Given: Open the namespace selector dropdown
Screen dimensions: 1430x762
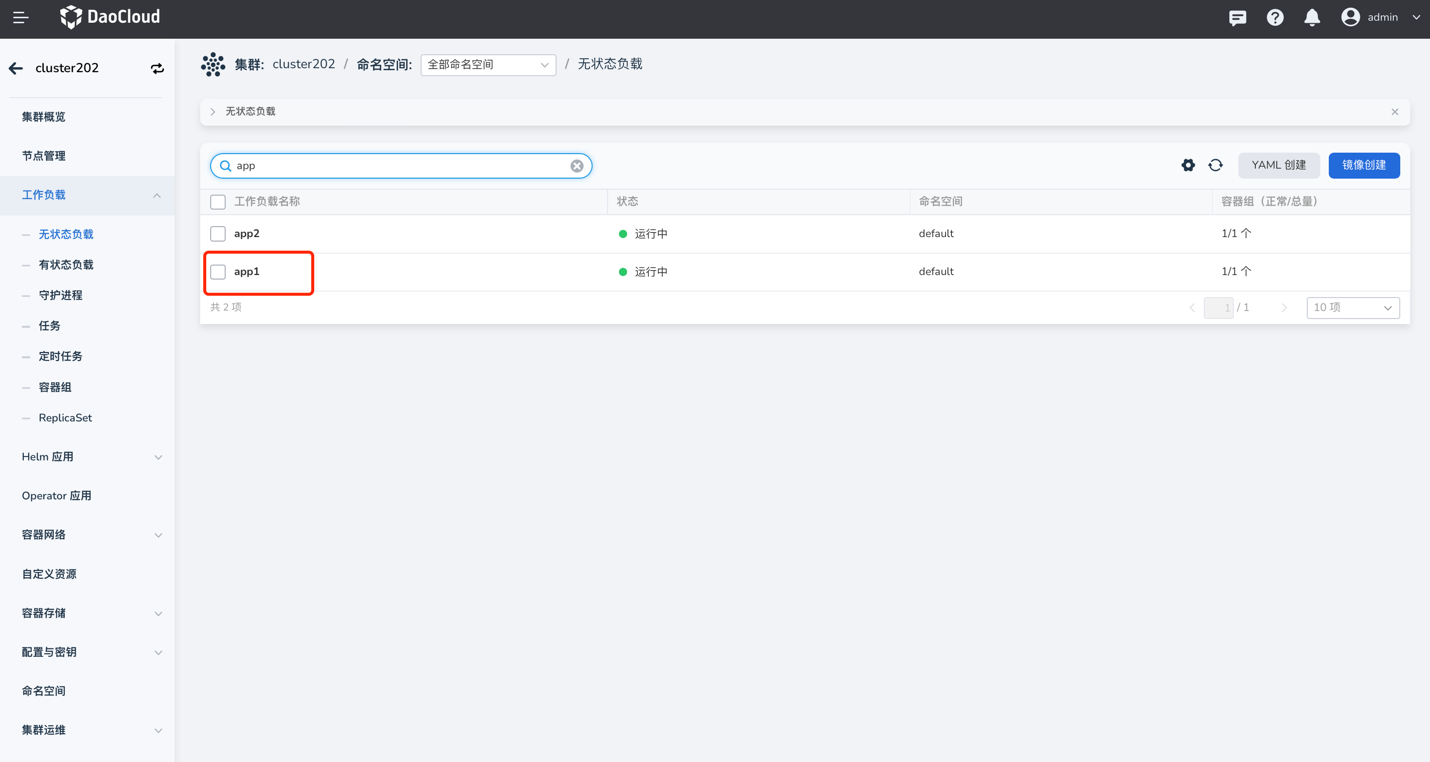Looking at the screenshot, I should click(x=488, y=65).
